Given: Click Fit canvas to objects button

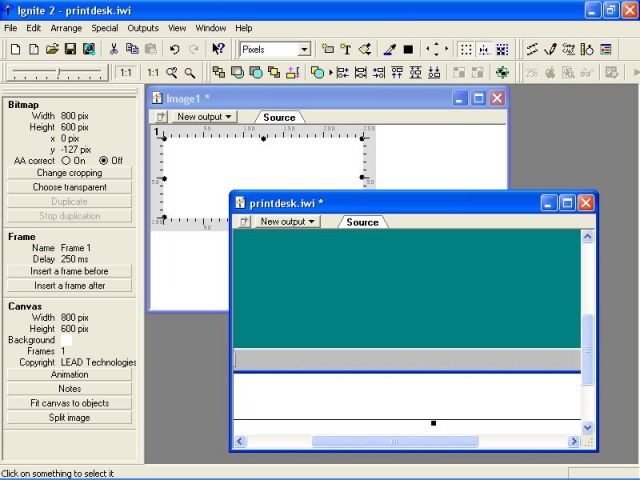Looking at the screenshot, I should [x=69, y=403].
